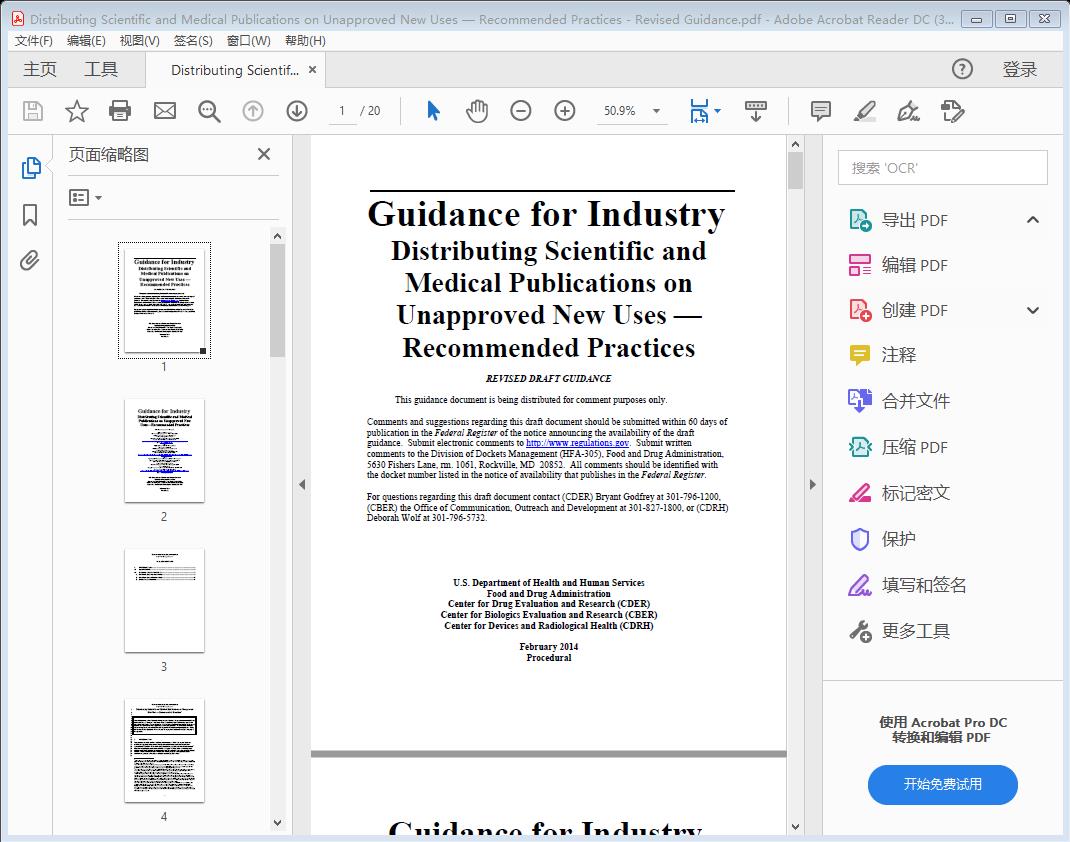The height and width of the screenshot is (842, 1070).
Task: Print the document using the printer icon
Action: coord(120,111)
